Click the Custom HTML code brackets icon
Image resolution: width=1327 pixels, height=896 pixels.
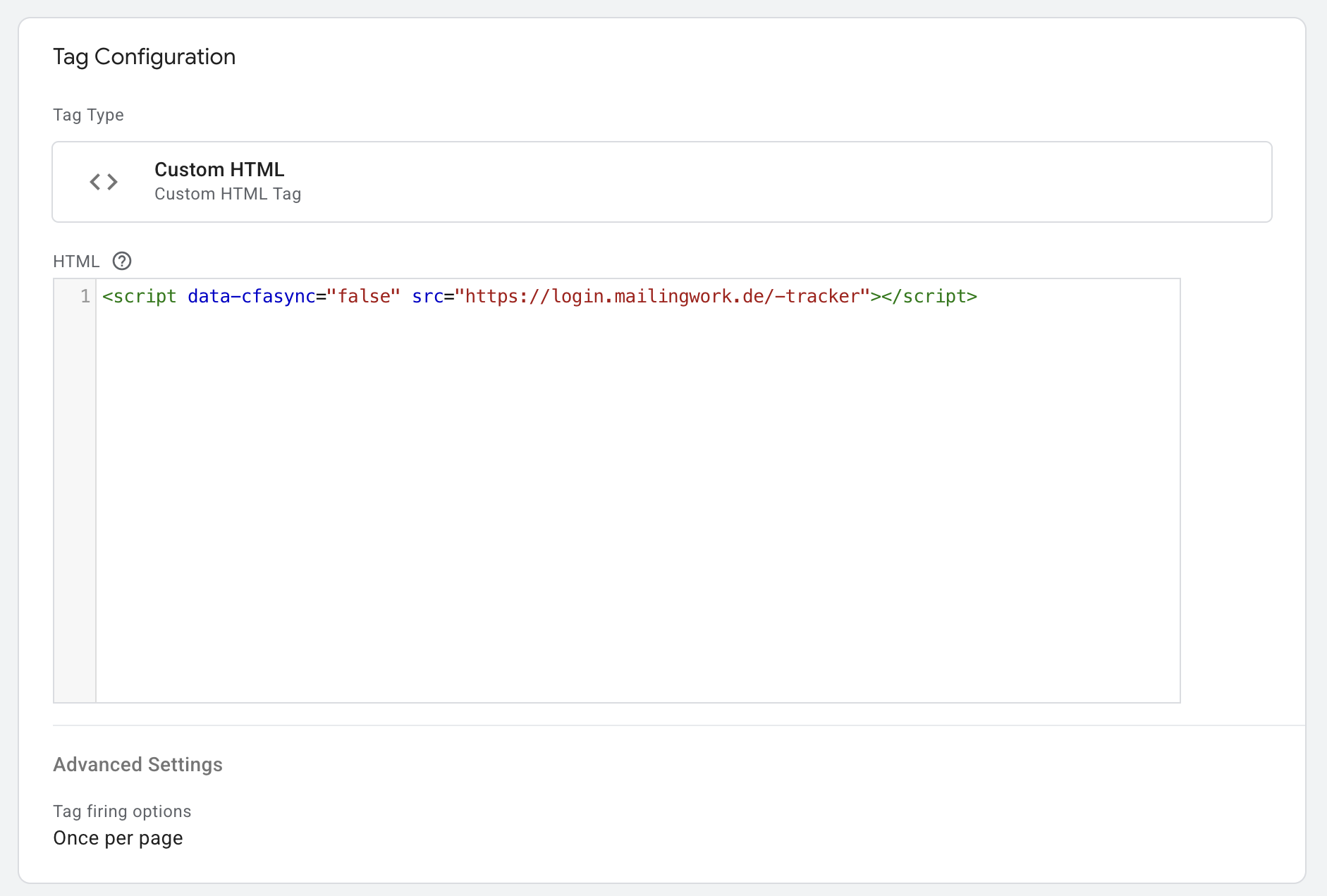coord(104,182)
